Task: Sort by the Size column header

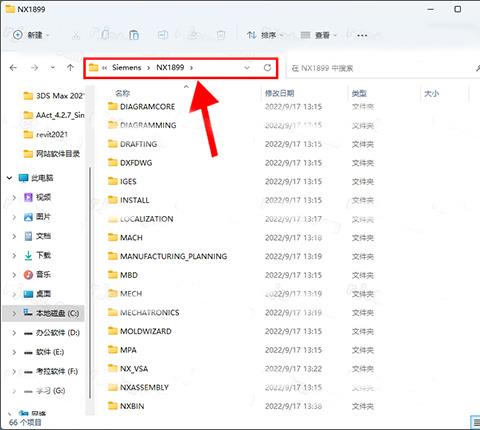Action: tap(431, 93)
